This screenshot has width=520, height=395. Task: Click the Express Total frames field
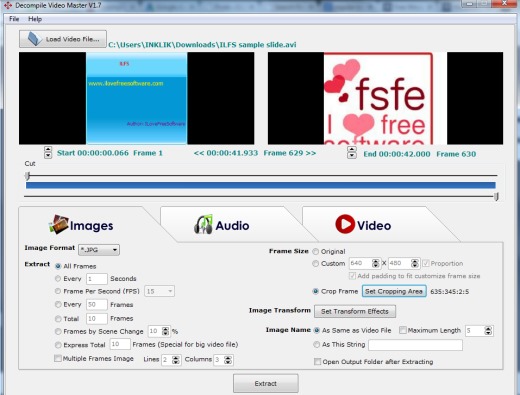pyautogui.click(x=120, y=344)
